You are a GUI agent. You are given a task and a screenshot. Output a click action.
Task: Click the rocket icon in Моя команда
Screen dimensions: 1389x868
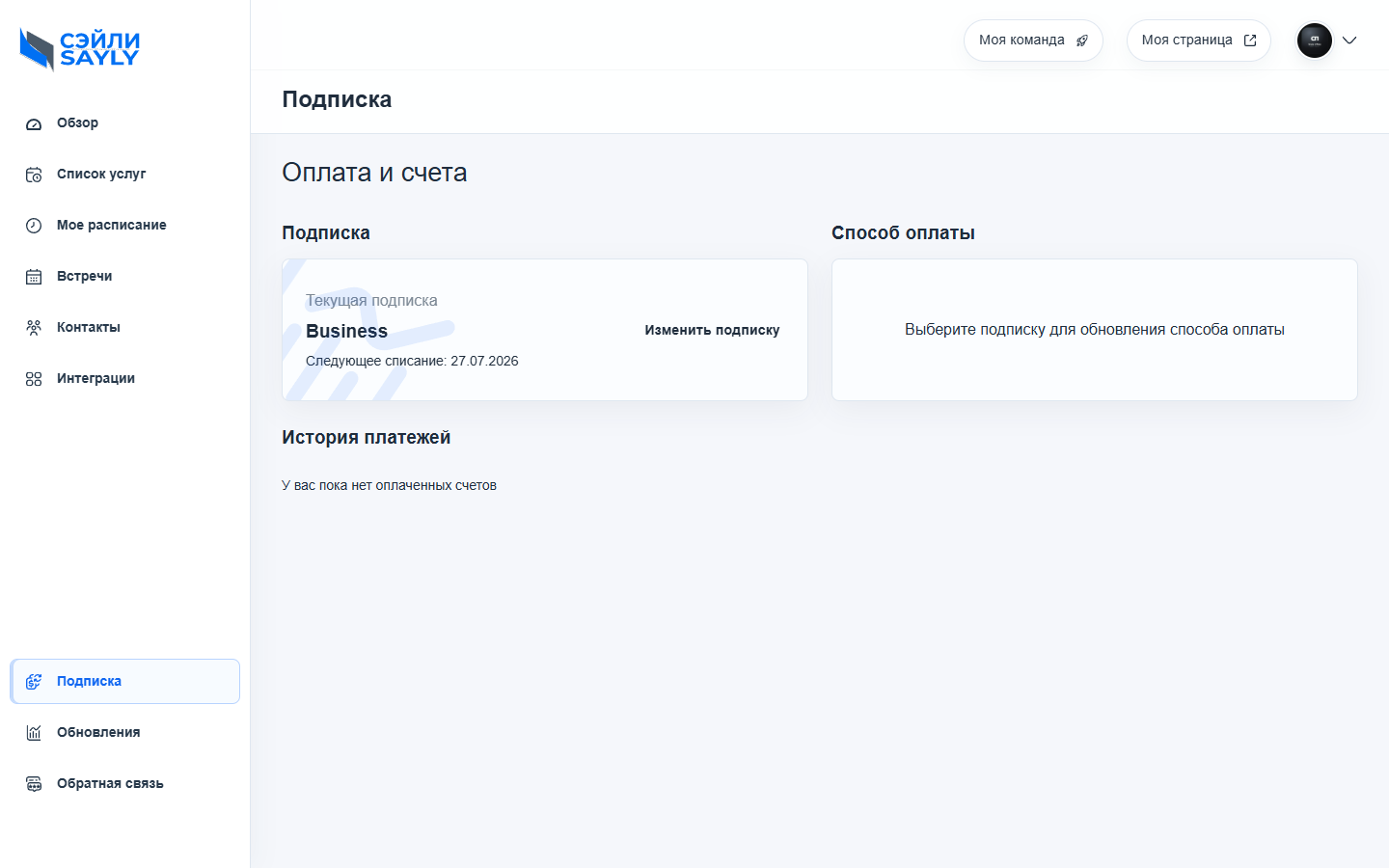[1082, 41]
